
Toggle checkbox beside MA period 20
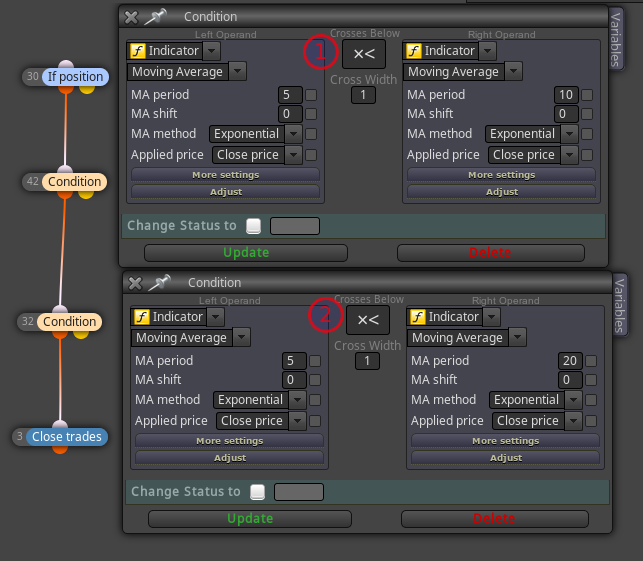pyautogui.click(x=591, y=361)
